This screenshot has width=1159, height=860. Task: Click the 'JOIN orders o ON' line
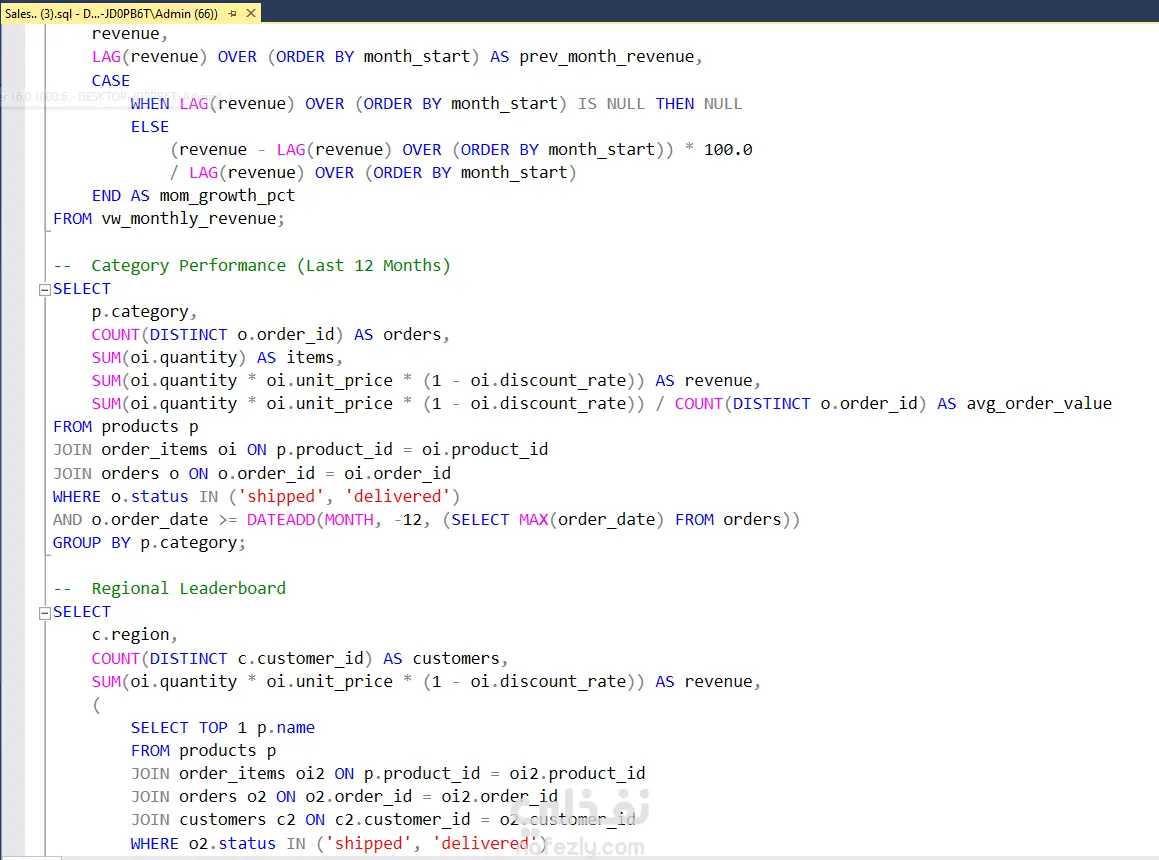(251, 473)
